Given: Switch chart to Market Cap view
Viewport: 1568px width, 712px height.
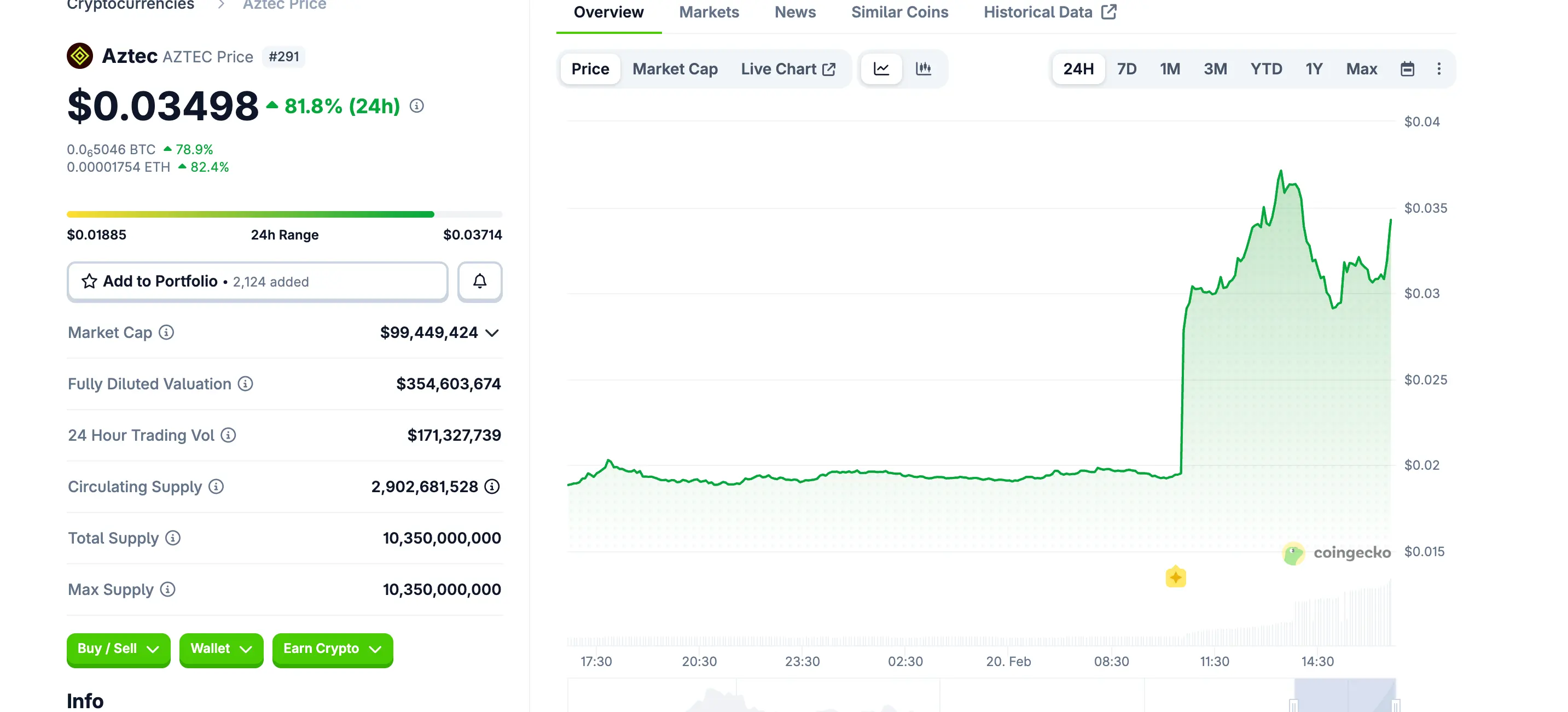Looking at the screenshot, I should tap(675, 69).
